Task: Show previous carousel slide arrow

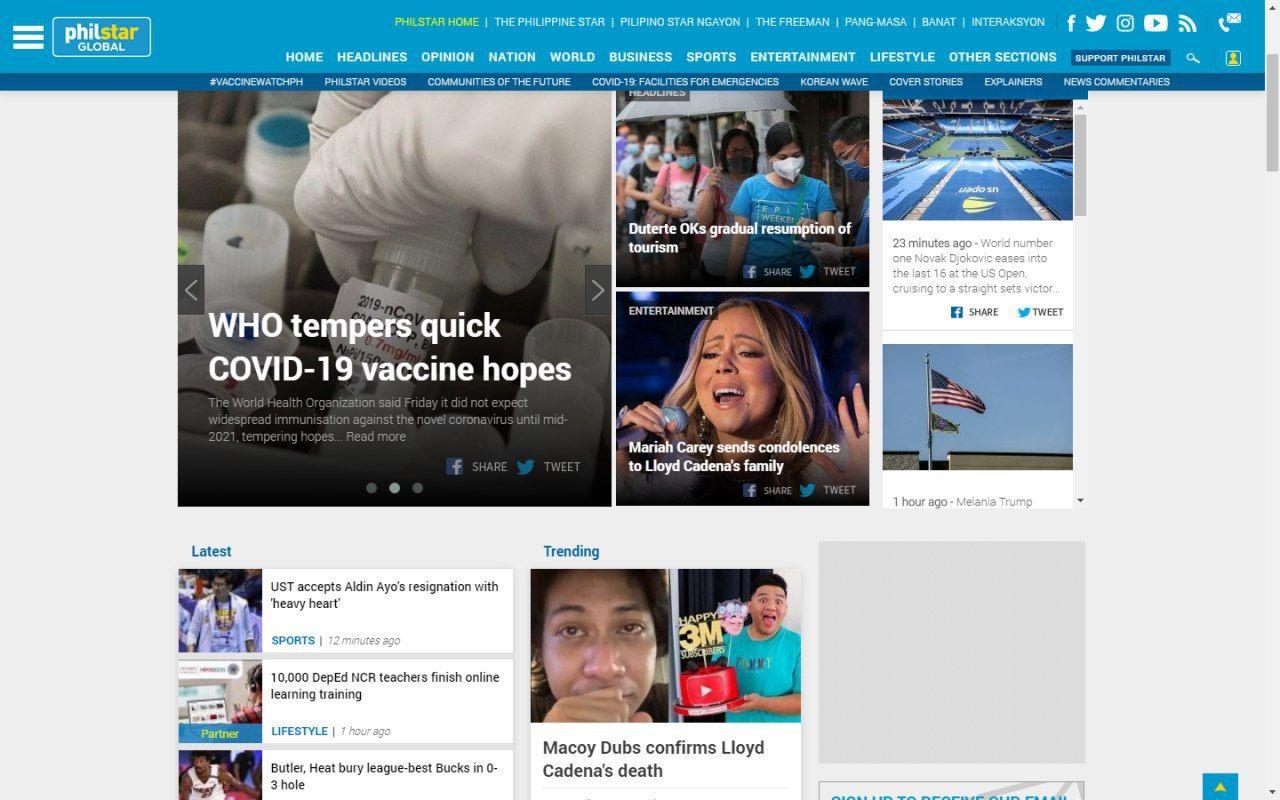Action: coord(191,290)
